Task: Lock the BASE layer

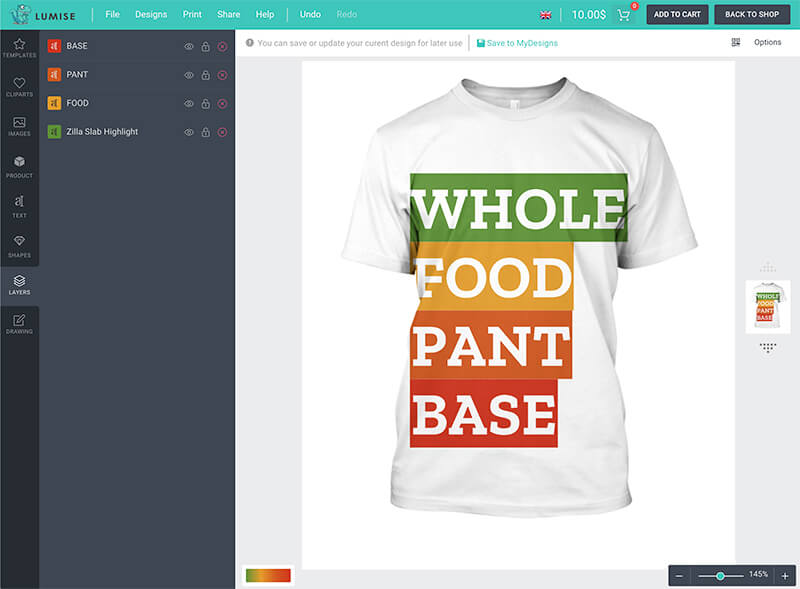Action: tap(206, 46)
